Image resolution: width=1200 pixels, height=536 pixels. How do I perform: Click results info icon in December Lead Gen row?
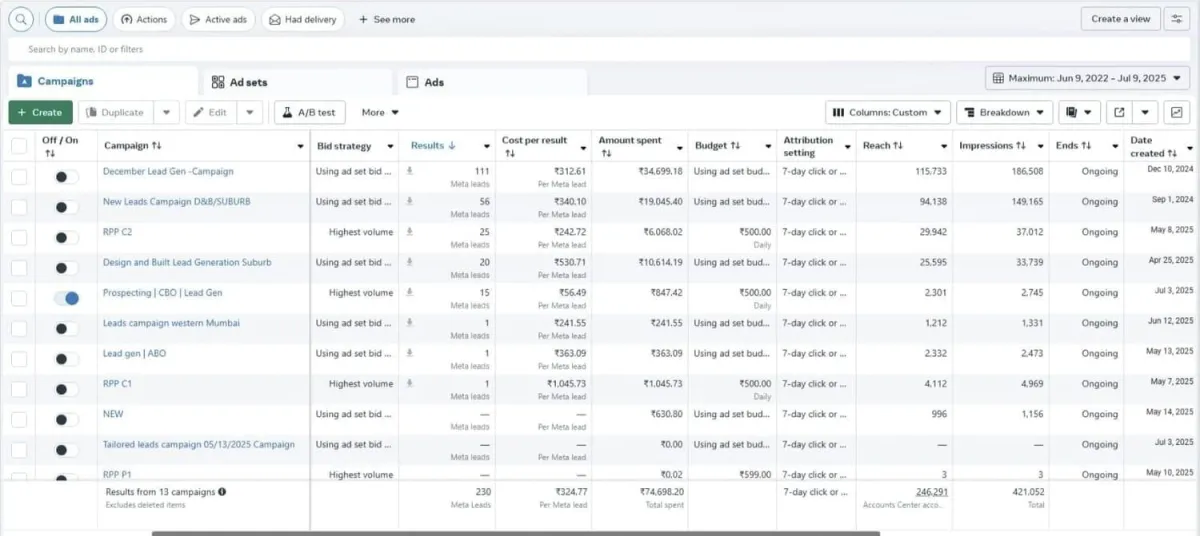(x=409, y=171)
